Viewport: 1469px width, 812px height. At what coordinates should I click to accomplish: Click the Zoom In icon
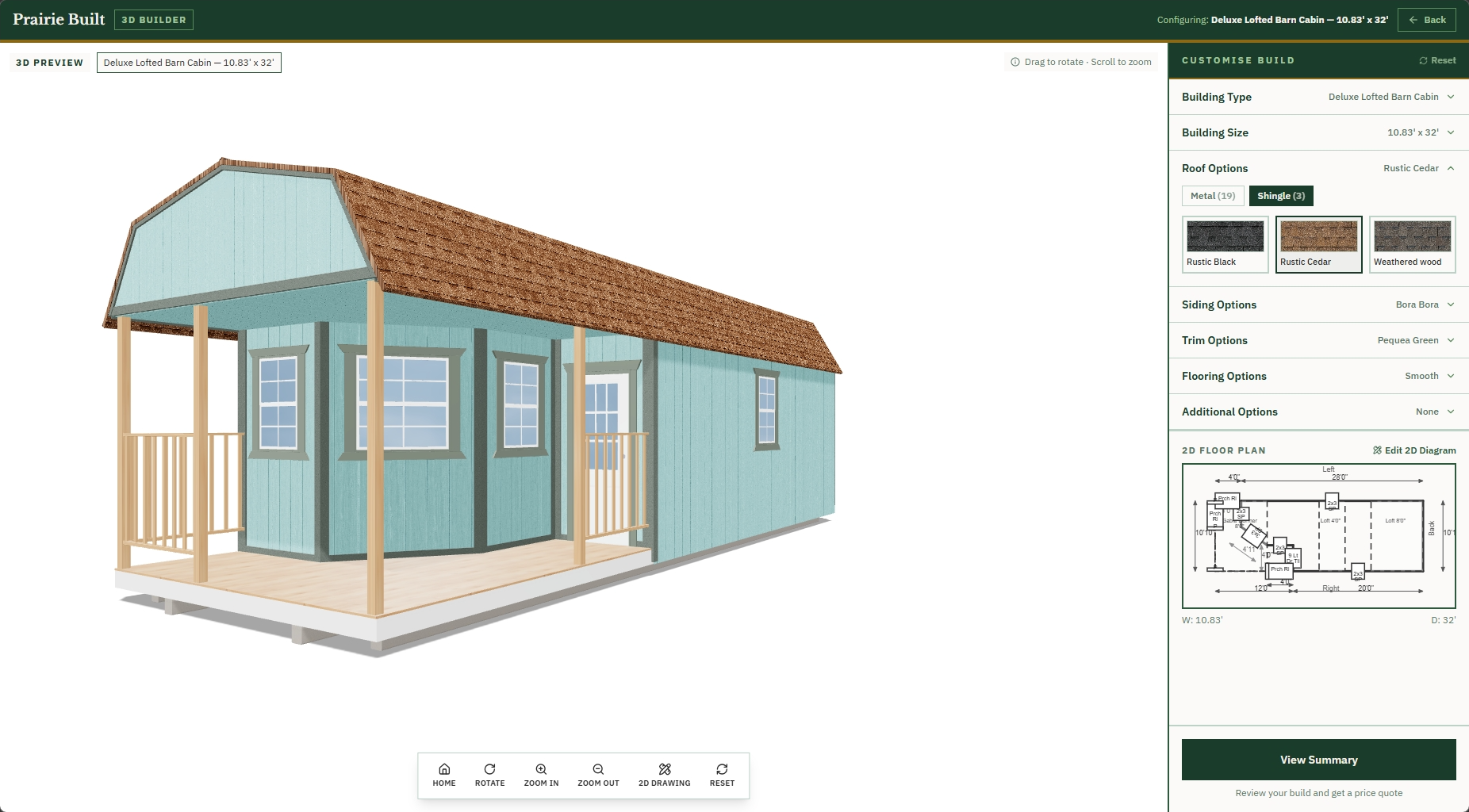(x=541, y=769)
